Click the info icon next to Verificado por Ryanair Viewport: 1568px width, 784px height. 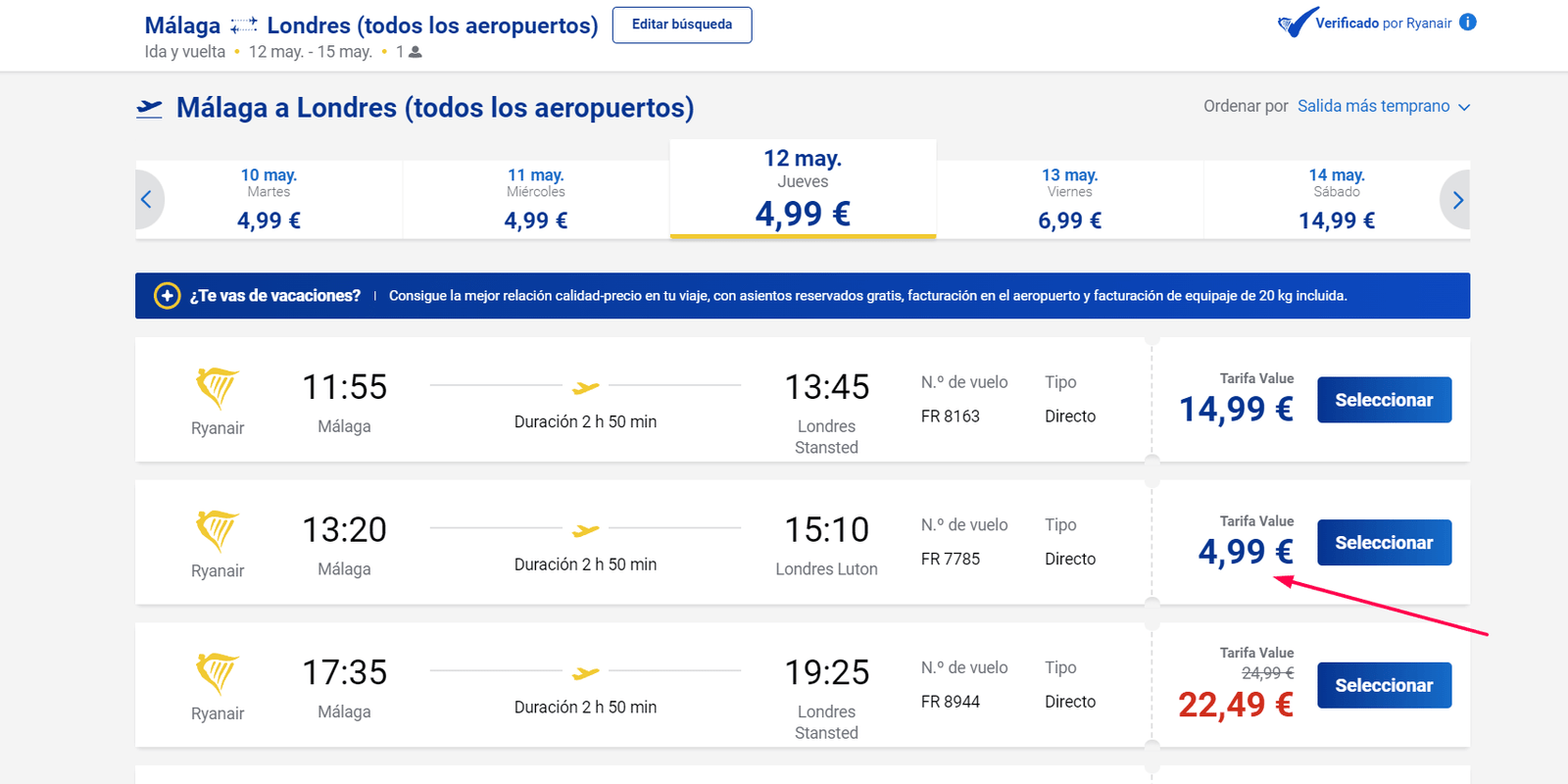click(x=1467, y=23)
